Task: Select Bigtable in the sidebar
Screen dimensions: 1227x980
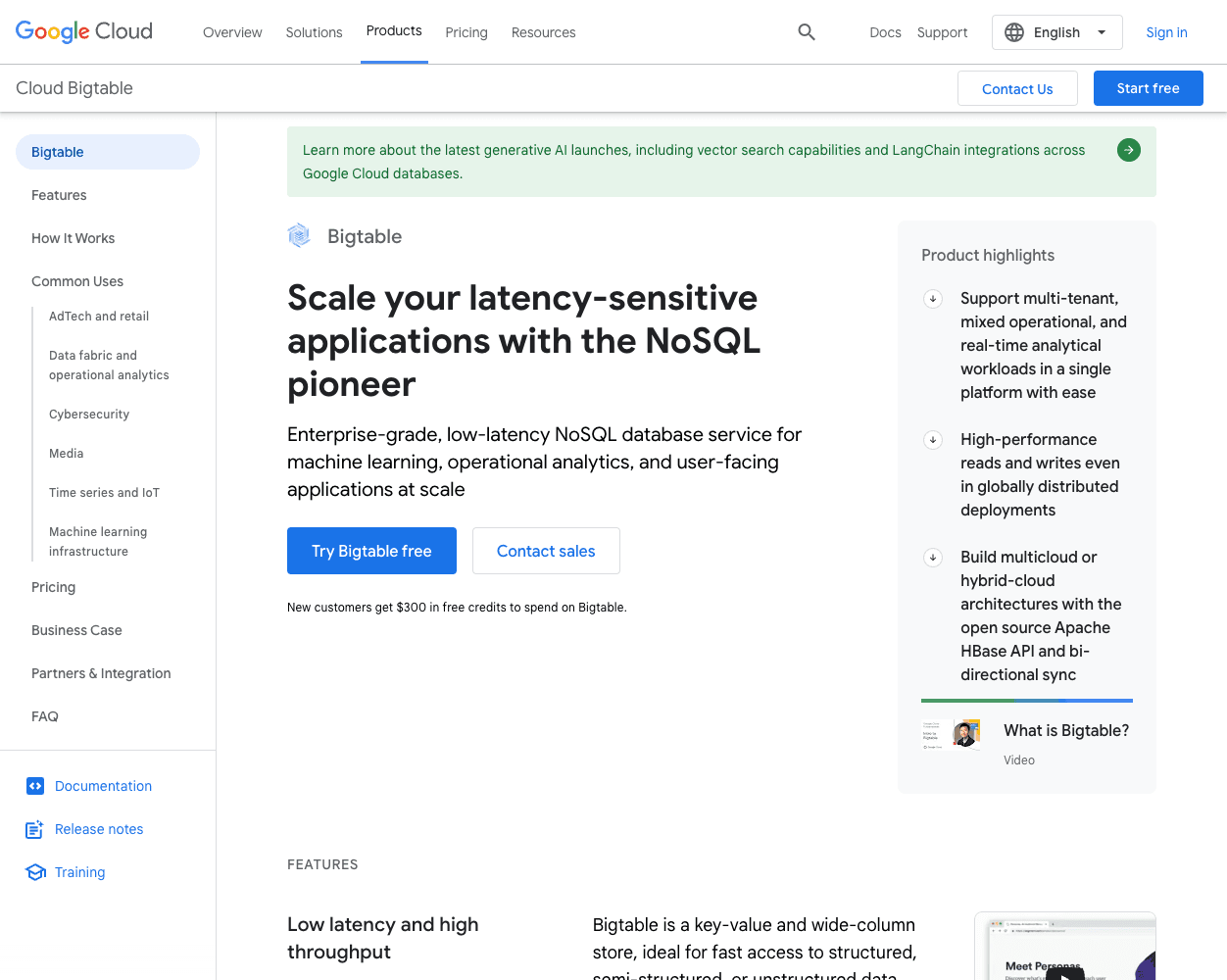Action: pyautogui.click(x=108, y=152)
